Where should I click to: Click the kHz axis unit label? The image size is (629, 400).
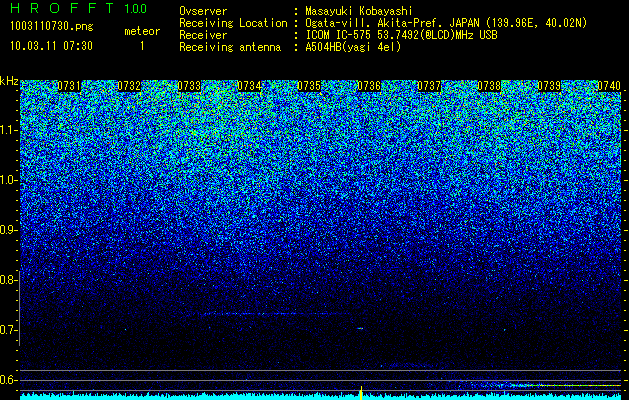(9, 81)
